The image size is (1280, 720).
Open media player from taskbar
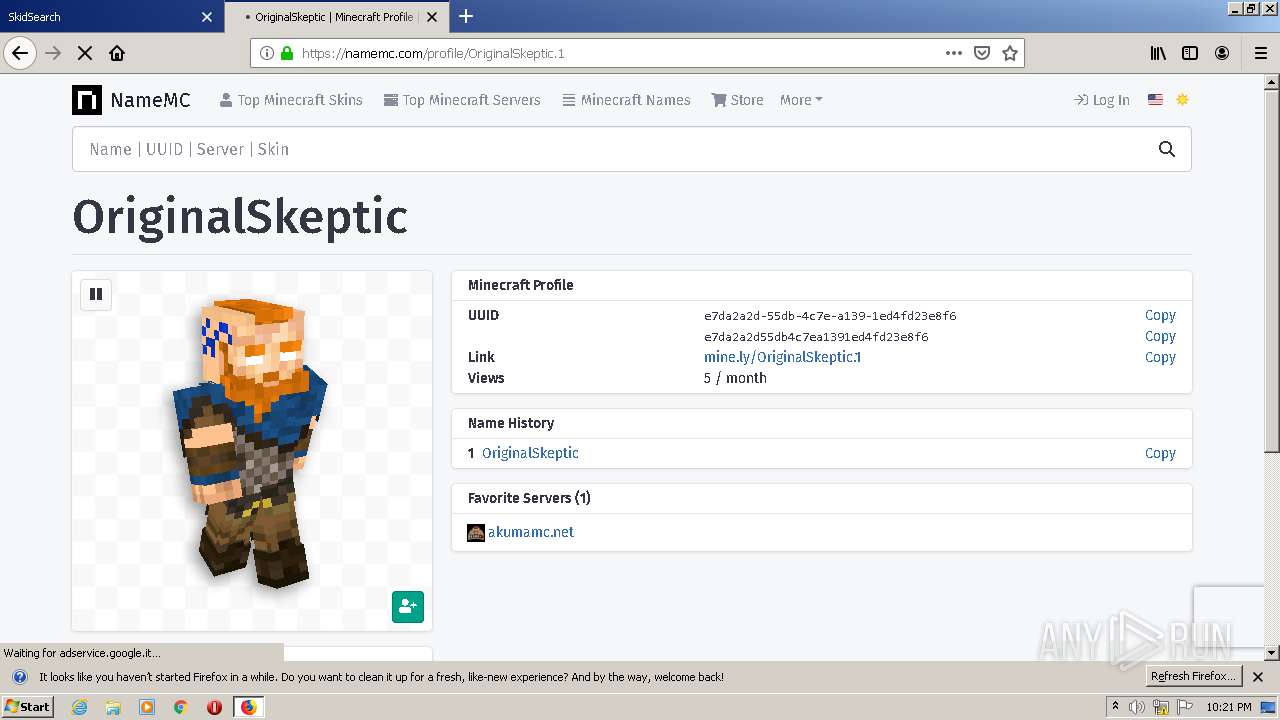pos(147,707)
